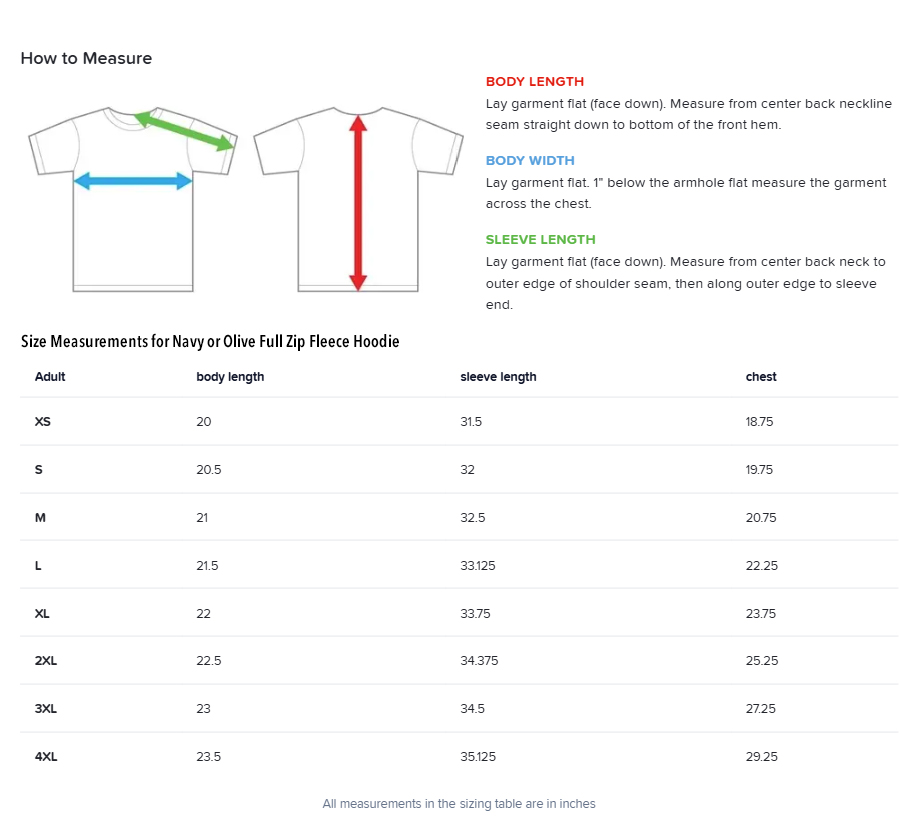Click the sleeve length column header

498,377
